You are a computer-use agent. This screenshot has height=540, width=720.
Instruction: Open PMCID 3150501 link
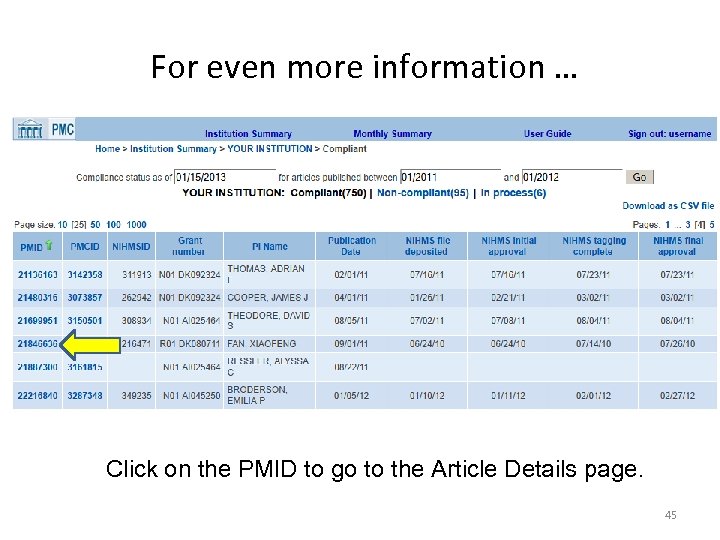coord(85,321)
